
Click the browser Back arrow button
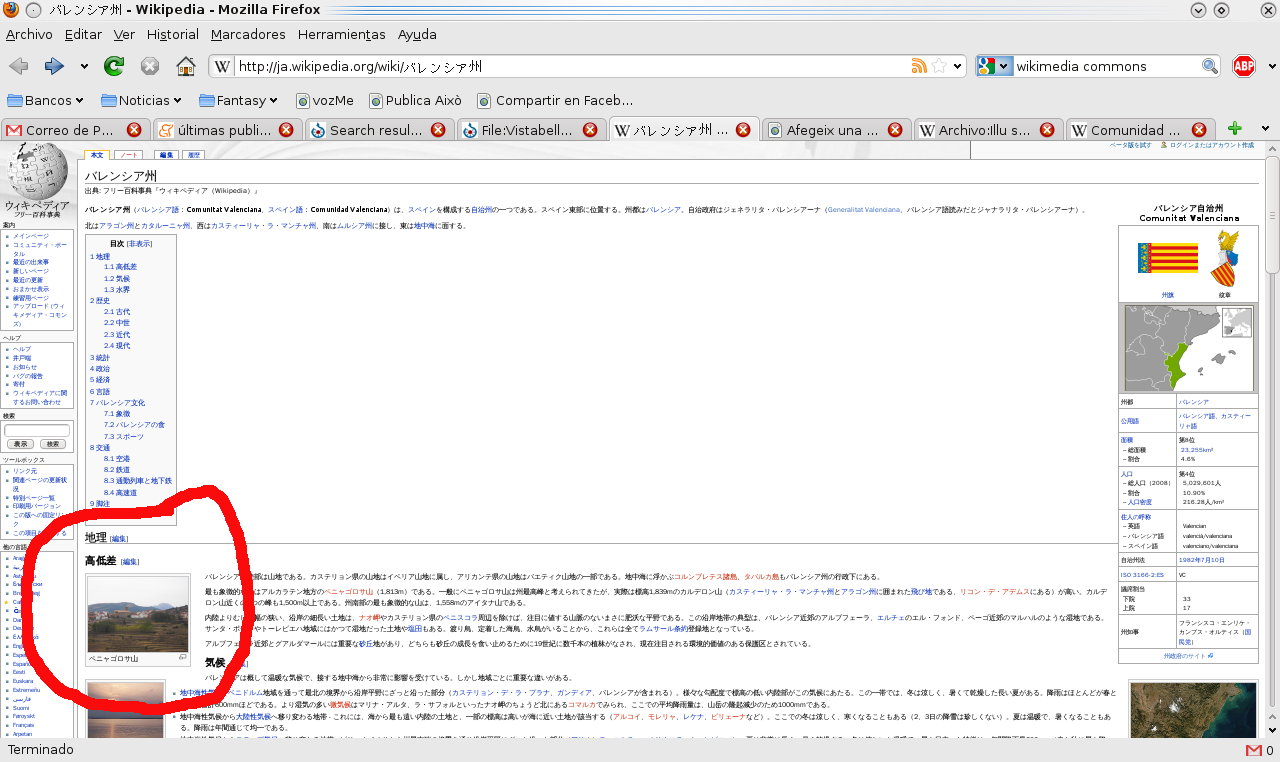click(18, 66)
